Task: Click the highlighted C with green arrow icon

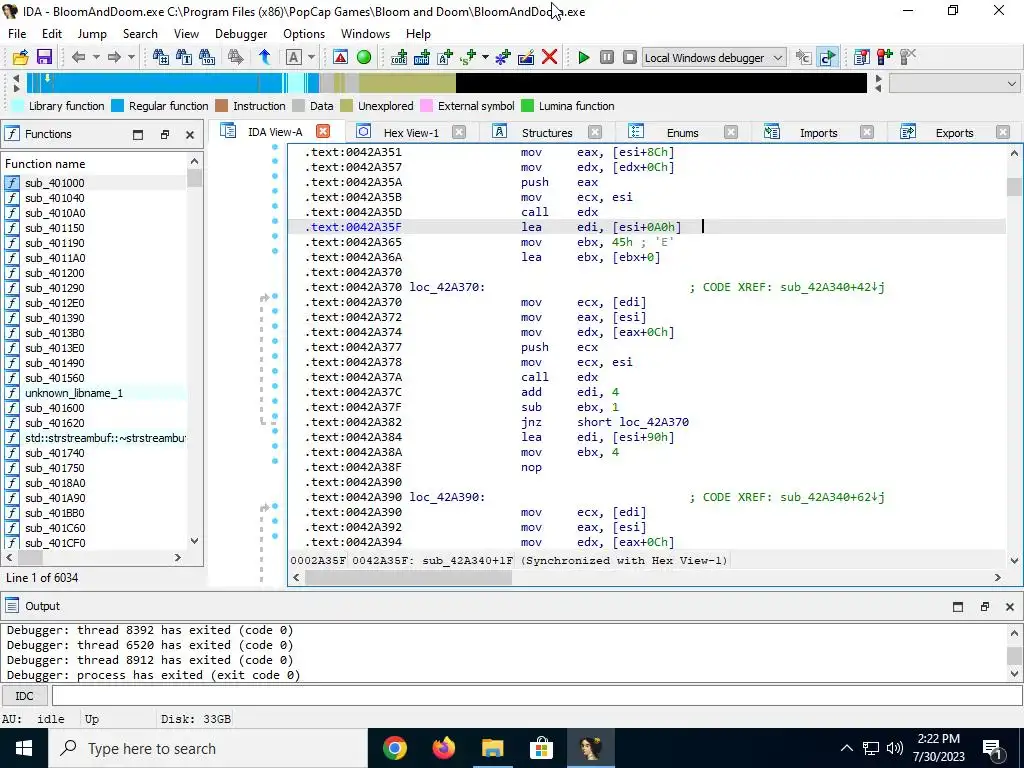Action: coord(827,57)
